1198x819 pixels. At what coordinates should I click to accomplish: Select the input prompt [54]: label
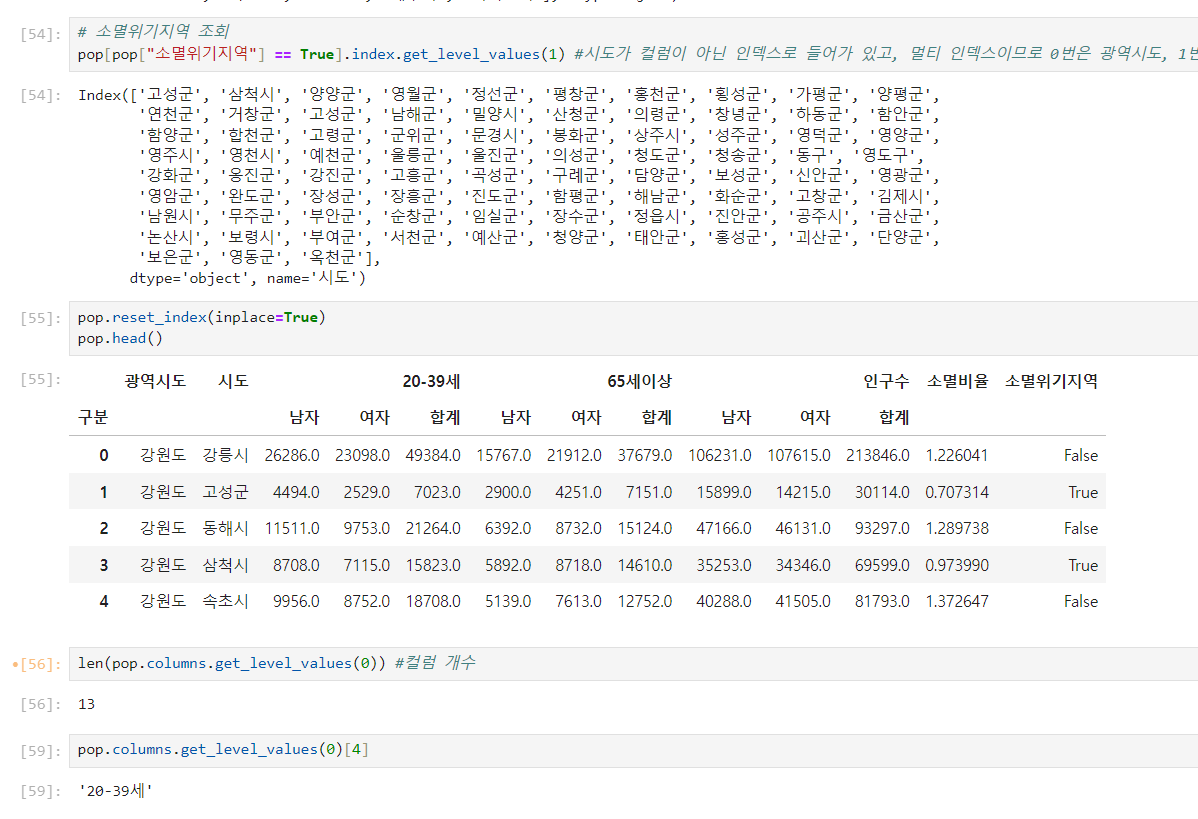point(41,34)
